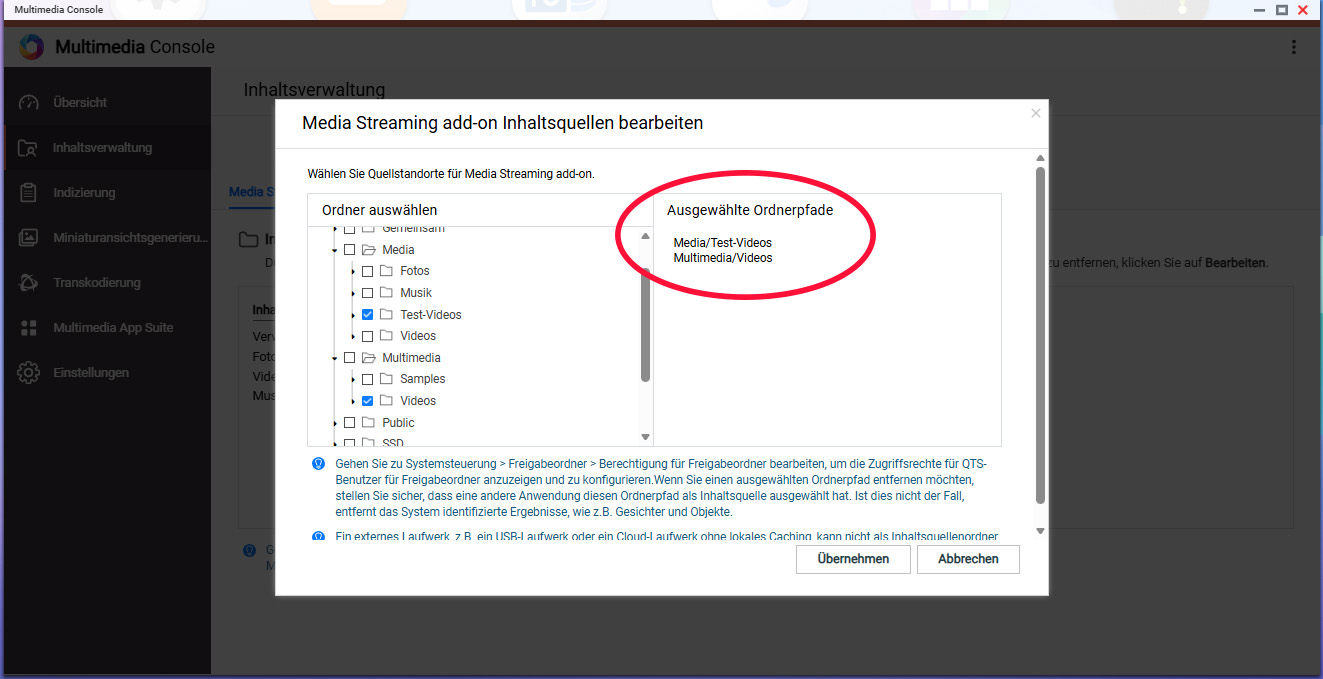Click the Indizierung clipboard icon
Image resolution: width=1323 pixels, height=679 pixels.
pos(28,193)
